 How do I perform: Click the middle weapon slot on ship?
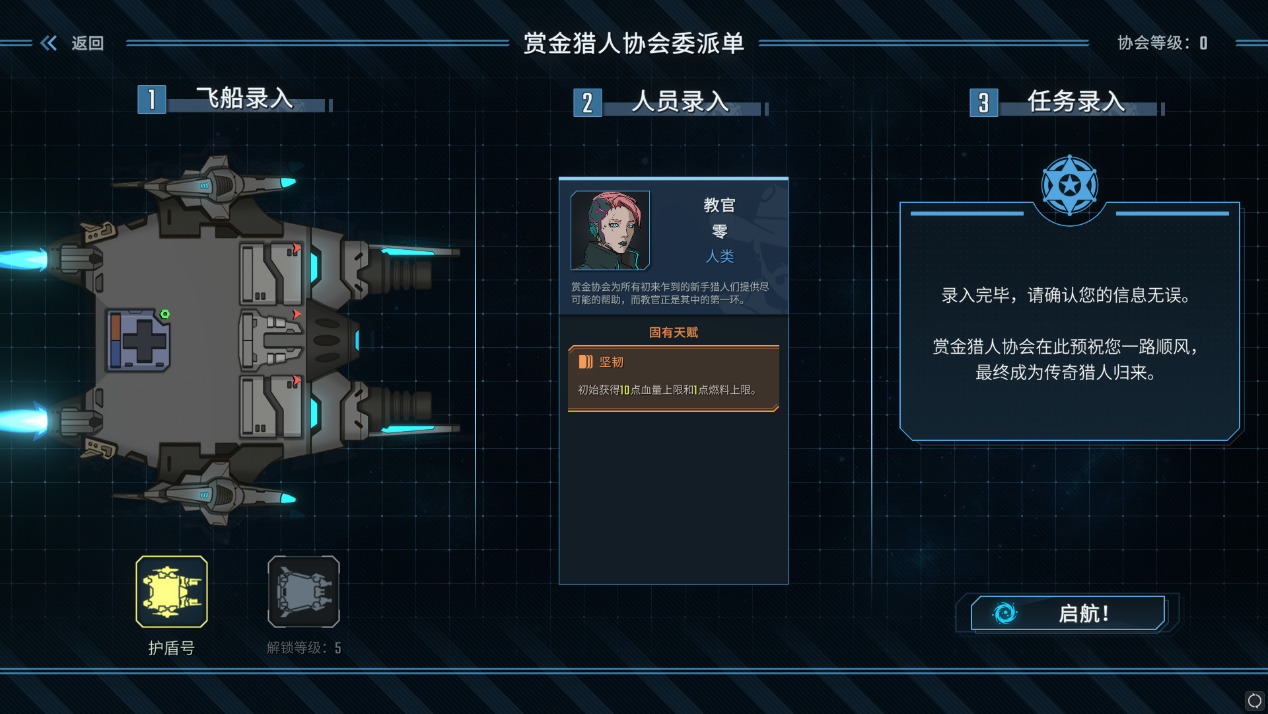271,341
